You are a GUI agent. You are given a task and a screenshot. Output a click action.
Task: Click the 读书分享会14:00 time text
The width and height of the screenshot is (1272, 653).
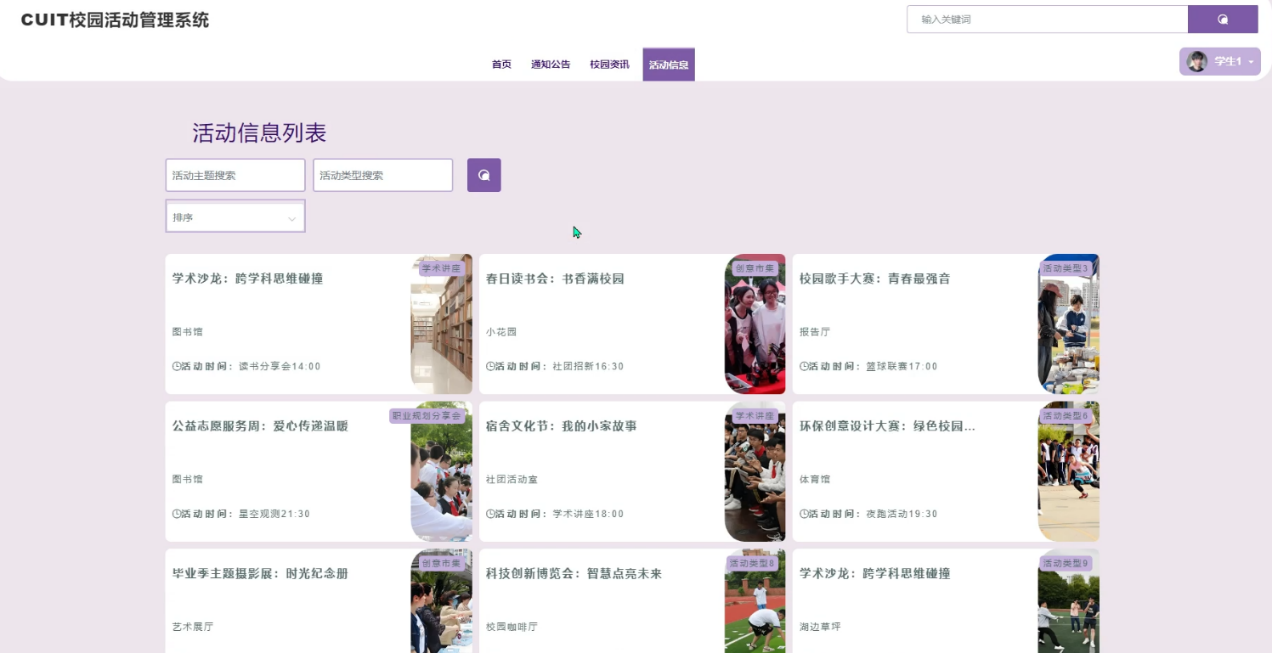coord(280,367)
